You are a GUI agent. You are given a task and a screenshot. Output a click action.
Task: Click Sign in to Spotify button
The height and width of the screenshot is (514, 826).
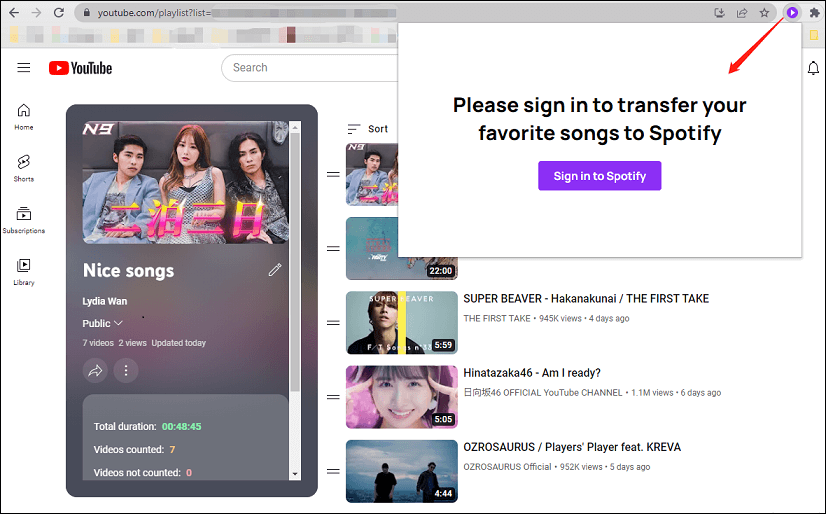(x=599, y=176)
